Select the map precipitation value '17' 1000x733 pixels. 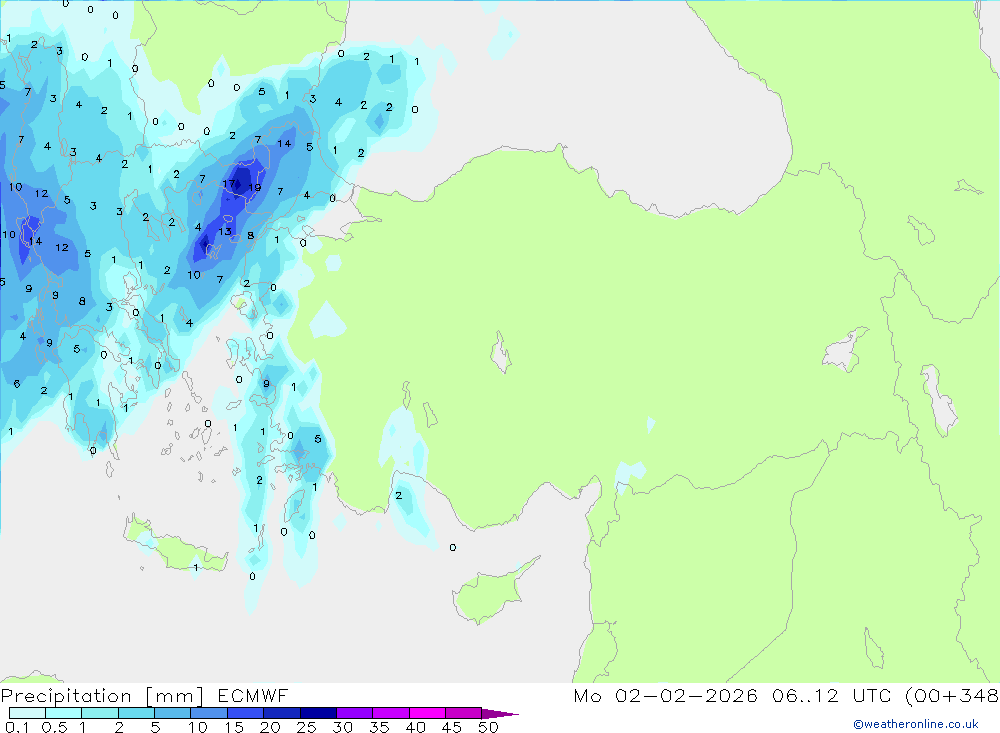(228, 184)
